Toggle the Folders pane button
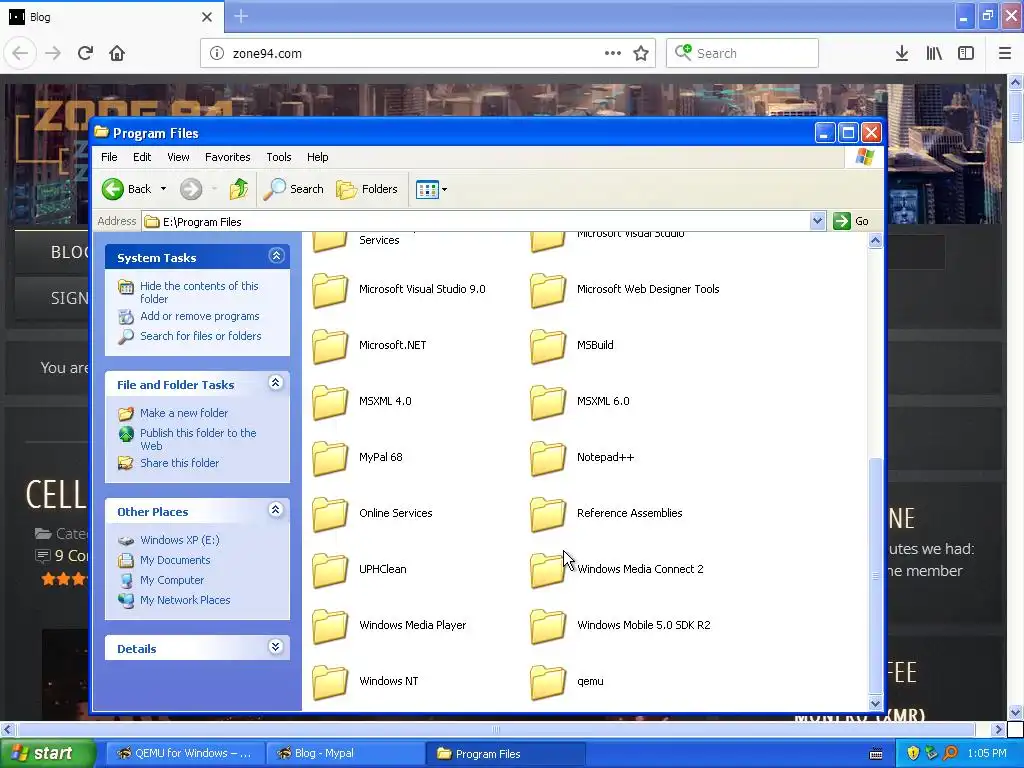This screenshot has height=768, width=1024. click(x=367, y=189)
